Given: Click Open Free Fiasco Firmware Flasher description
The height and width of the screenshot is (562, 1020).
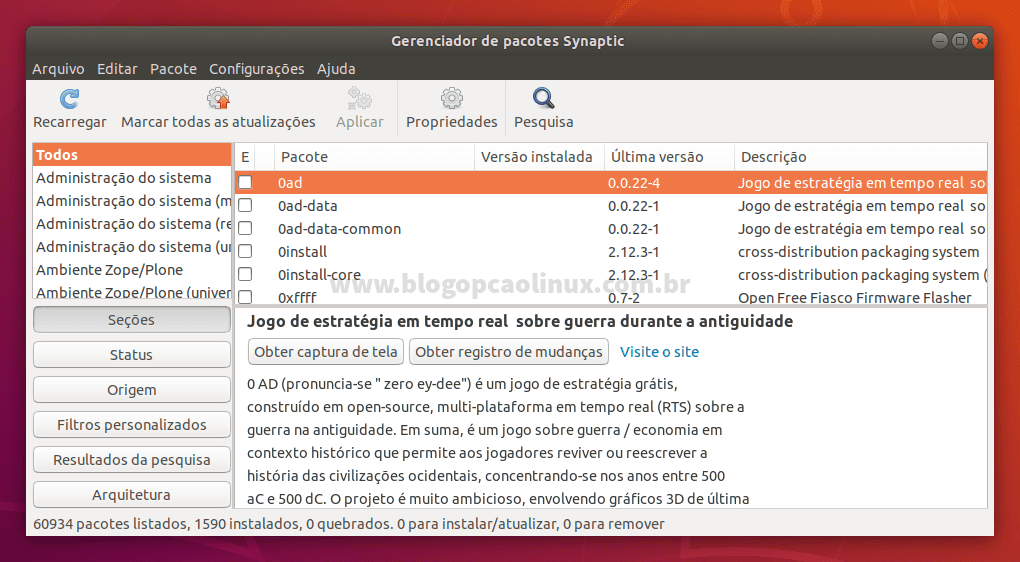Looking at the screenshot, I should pos(855,298).
